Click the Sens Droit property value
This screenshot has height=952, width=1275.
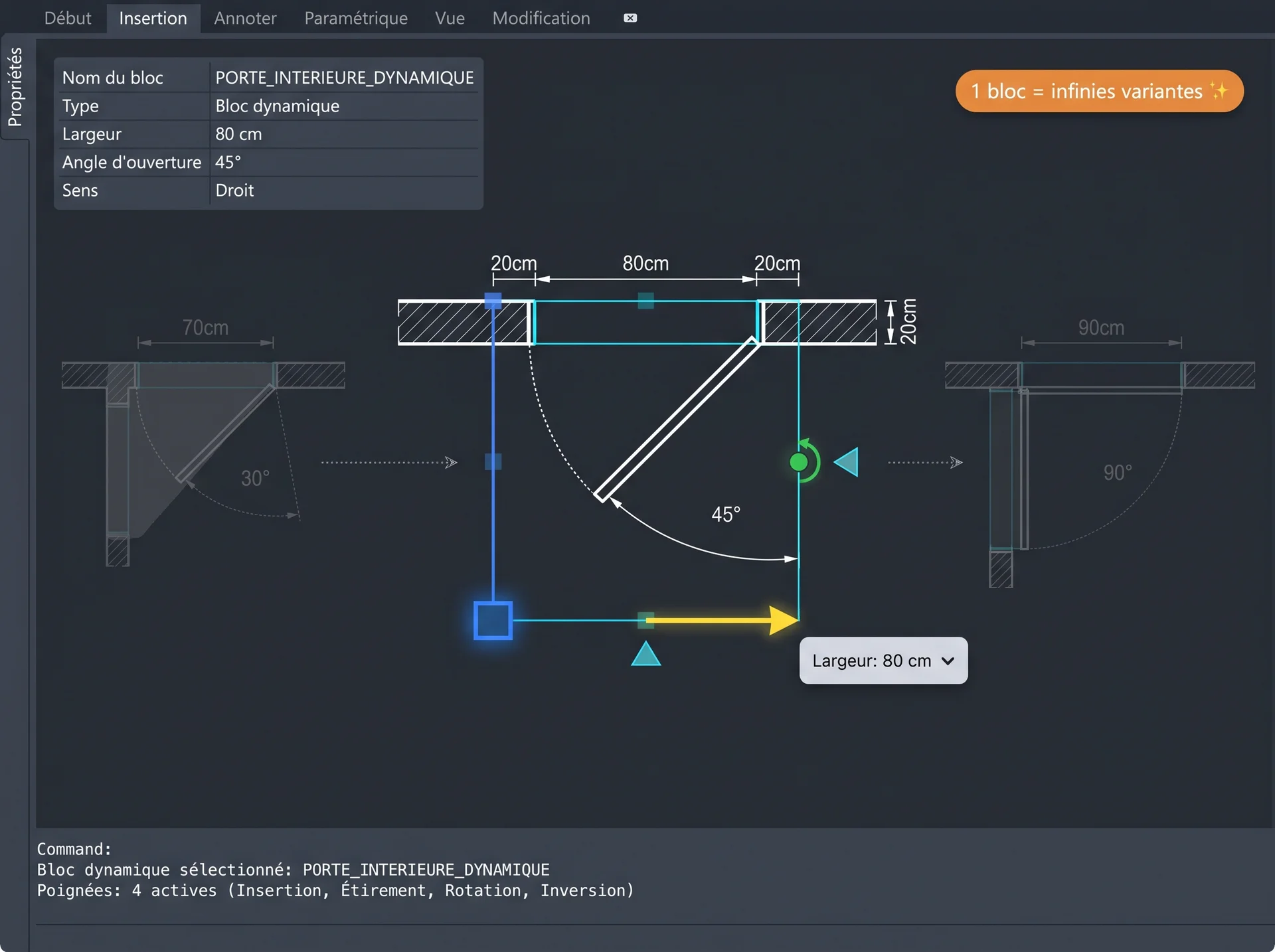click(x=234, y=190)
